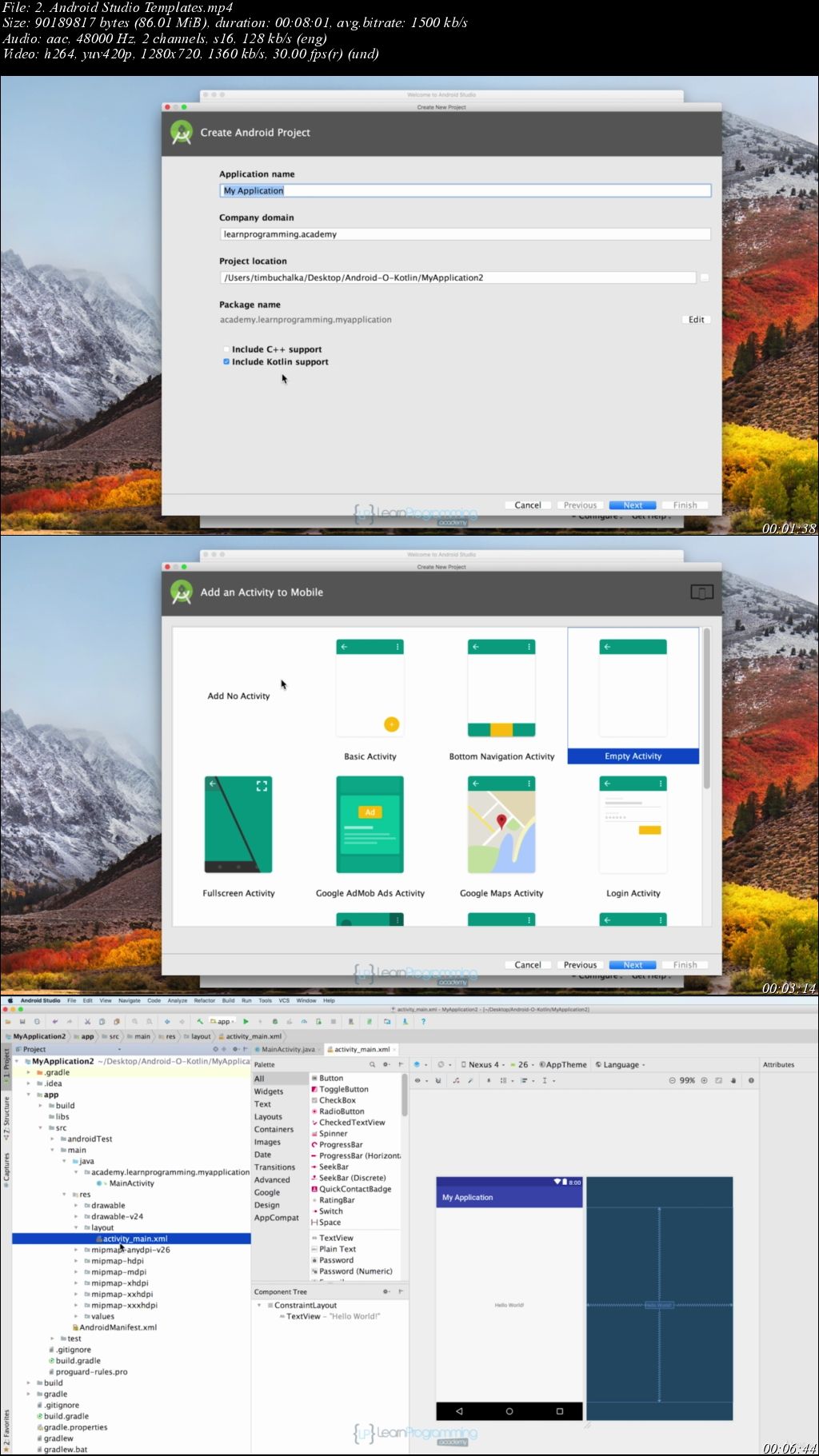
Task: Expand the build folder under app
Action: [41, 1106]
